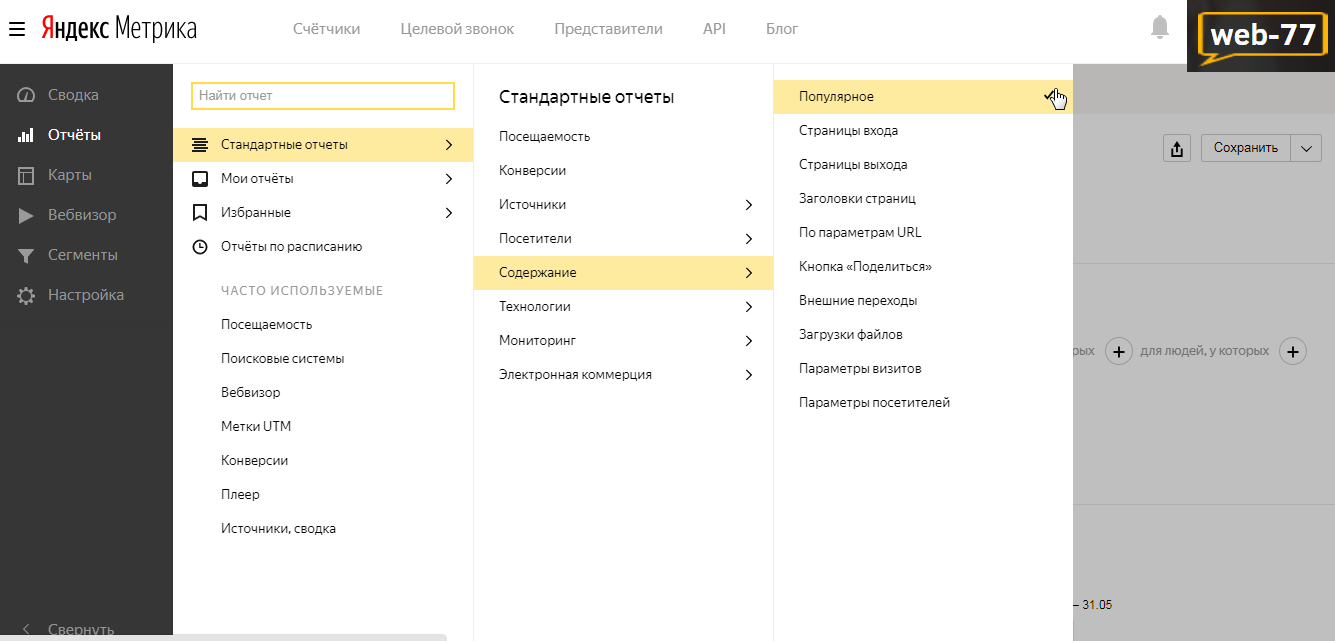Click the Сохранить button
1335x641 pixels.
(x=1246, y=148)
